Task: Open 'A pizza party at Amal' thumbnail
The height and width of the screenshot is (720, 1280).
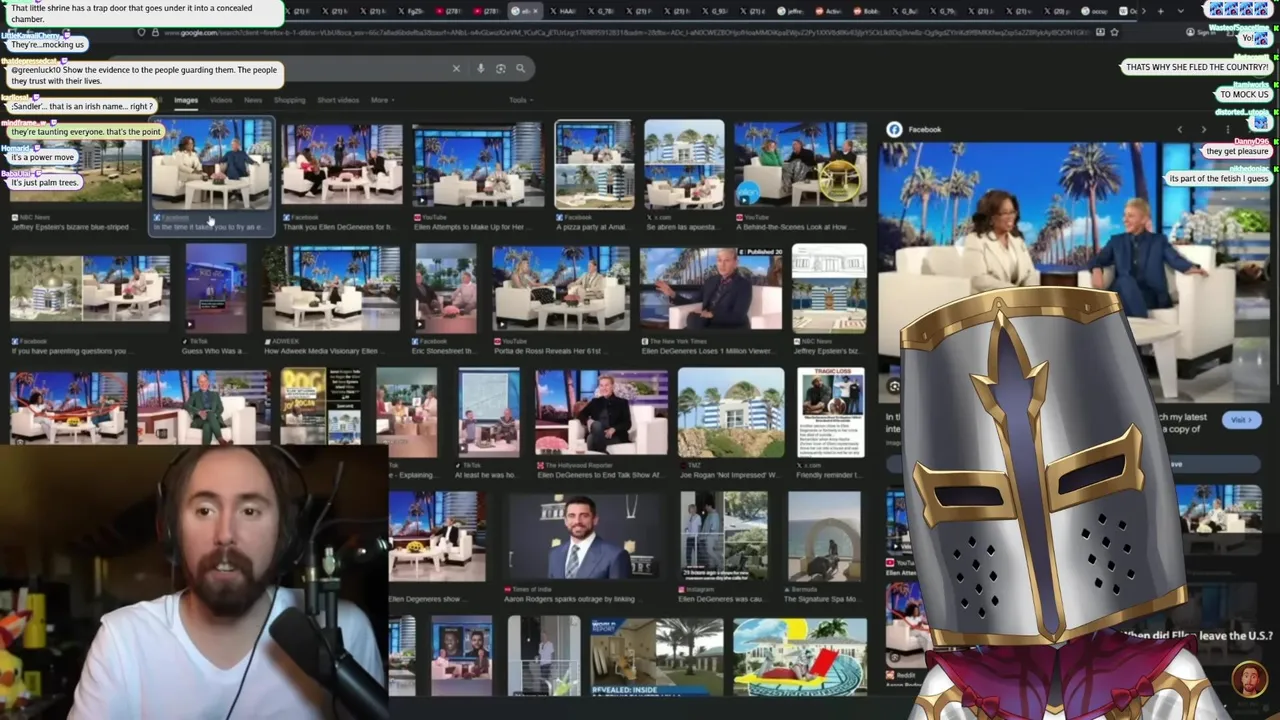Action: 594,164
